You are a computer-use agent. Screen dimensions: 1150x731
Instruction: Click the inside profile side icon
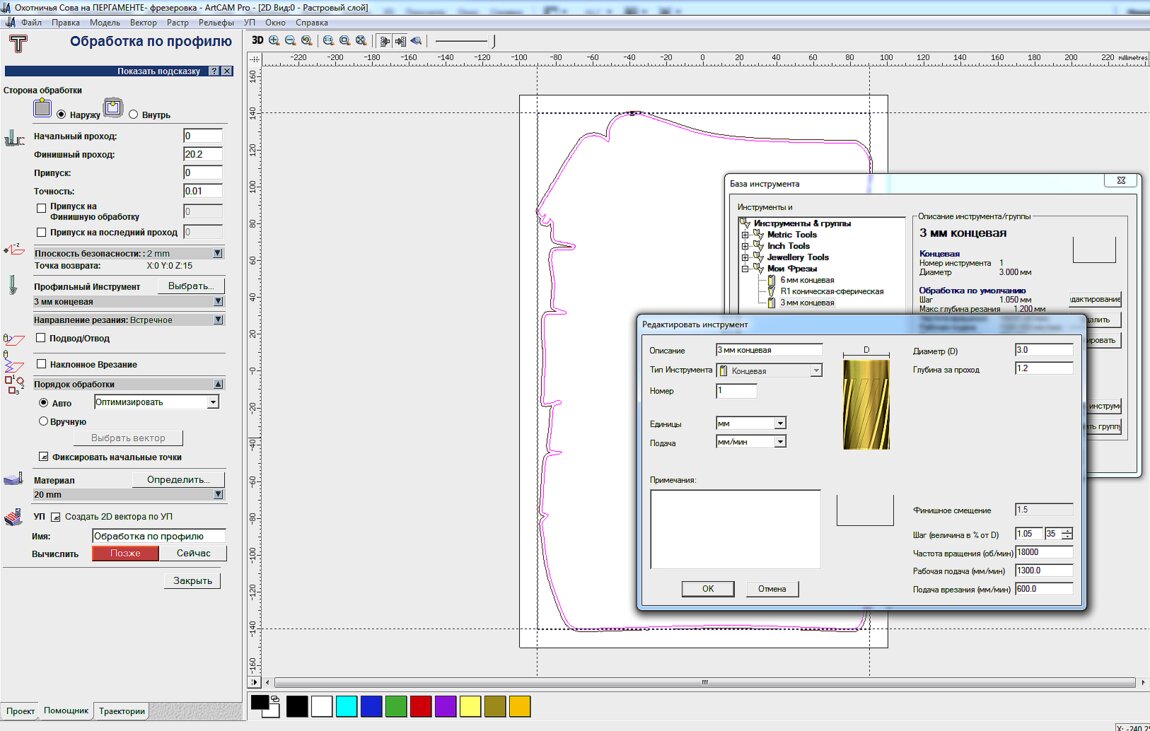click(x=112, y=108)
